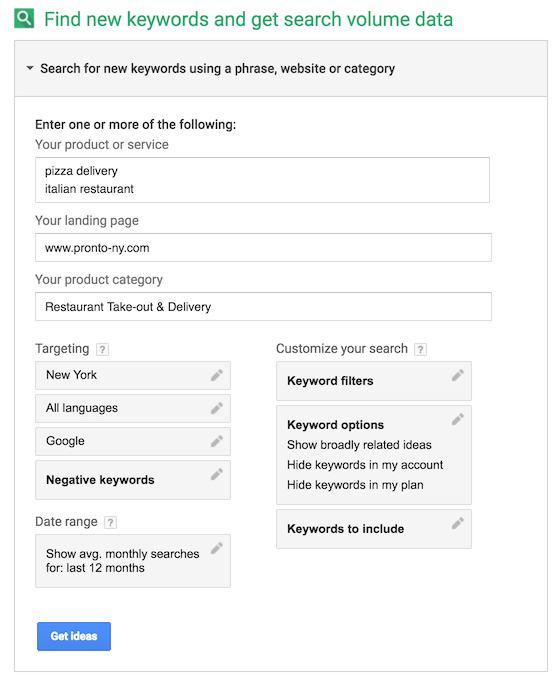This screenshot has width=558, height=682.
Task: Open the Date range help icon
Action: click(x=110, y=522)
